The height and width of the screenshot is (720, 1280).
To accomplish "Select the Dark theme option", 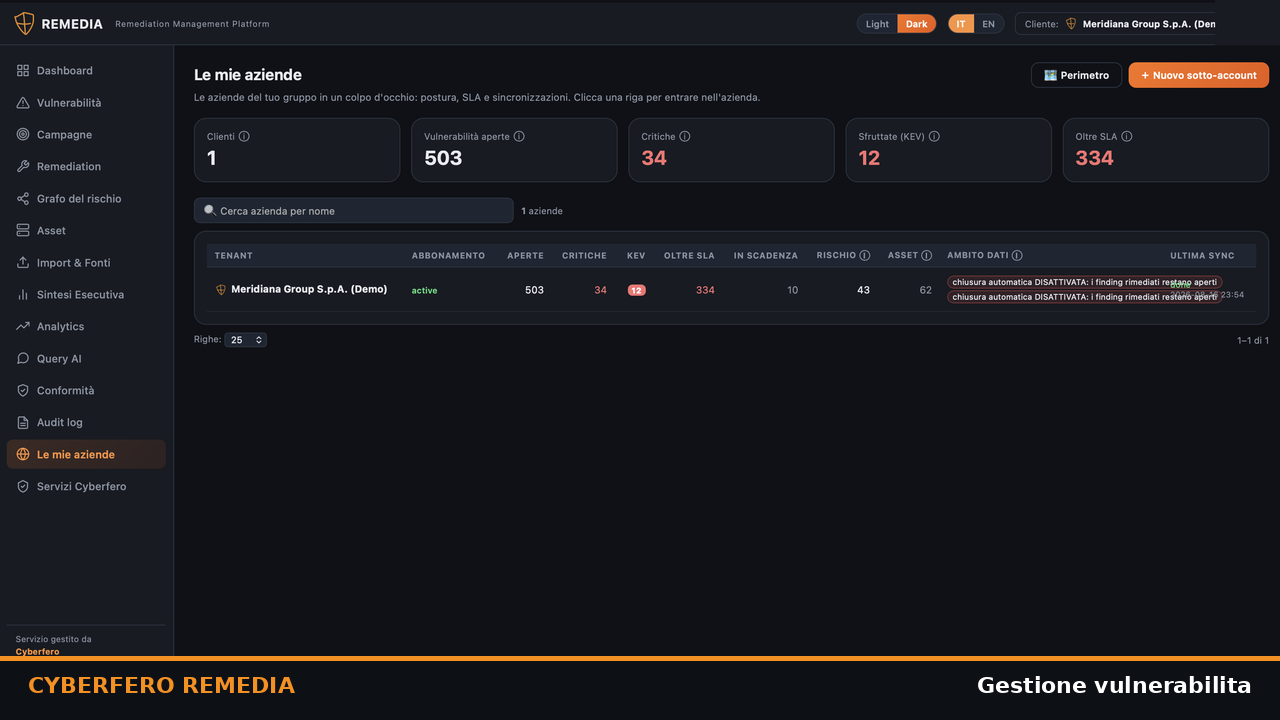I will pyautogui.click(x=917, y=24).
